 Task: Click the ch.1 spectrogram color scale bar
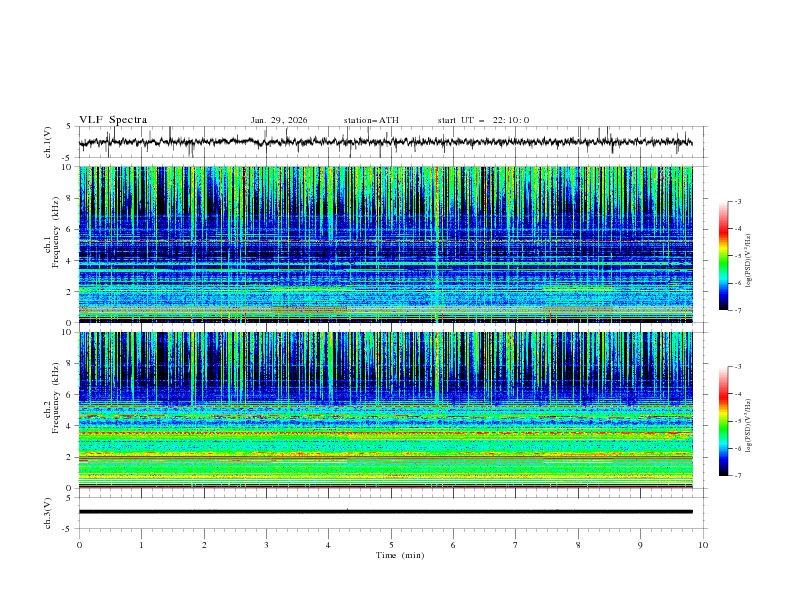(723, 255)
